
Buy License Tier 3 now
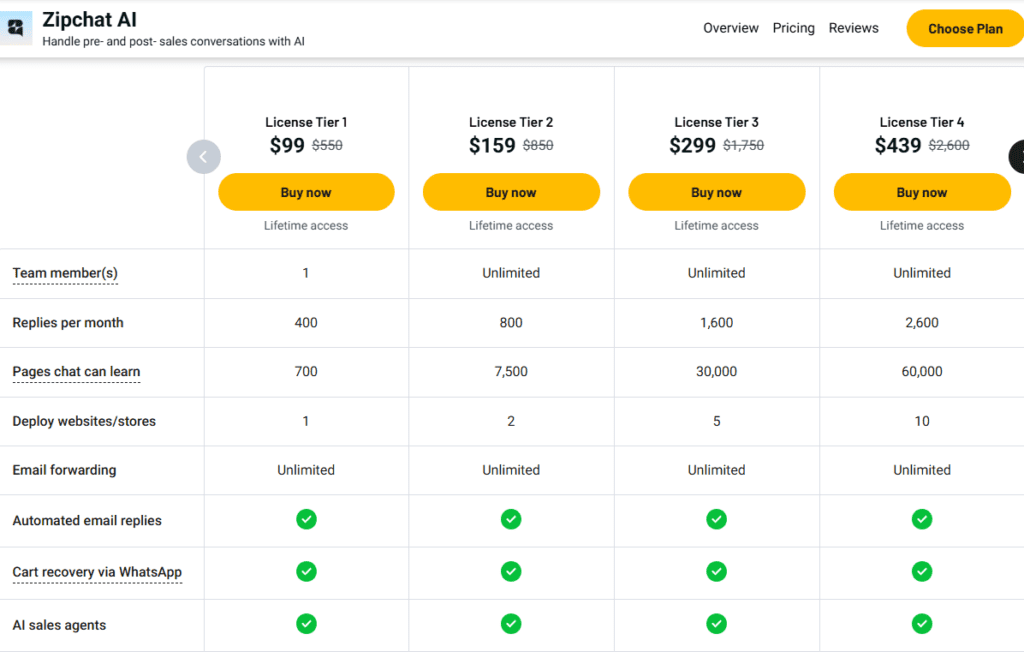pyautogui.click(x=716, y=192)
